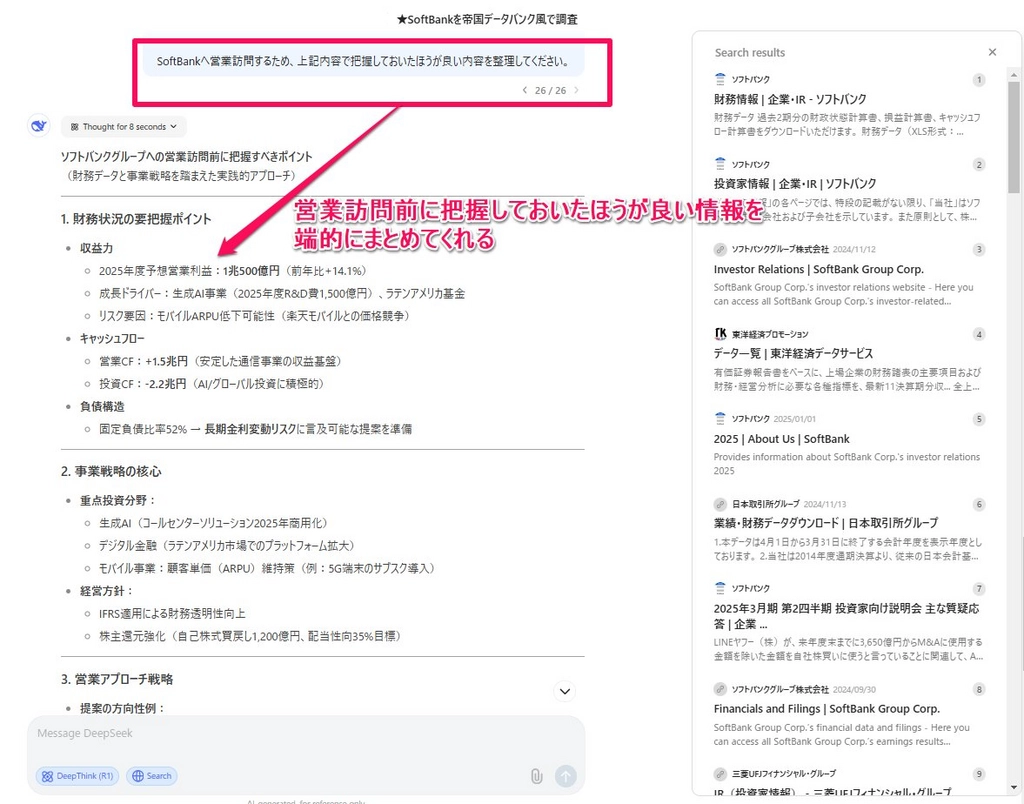The image size is (1024, 804).
Task: Click scrollbar down arrow in results panel
Action: (x=1013, y=788)
